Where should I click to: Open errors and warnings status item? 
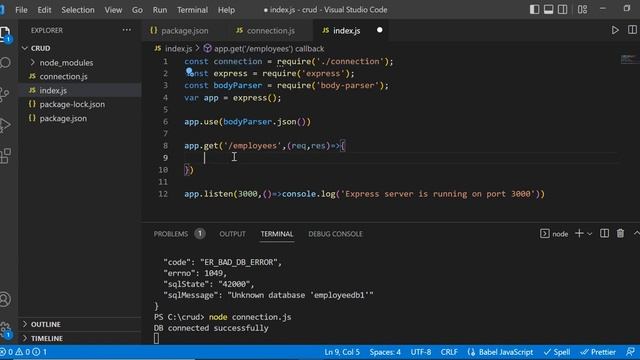(24, 352)
